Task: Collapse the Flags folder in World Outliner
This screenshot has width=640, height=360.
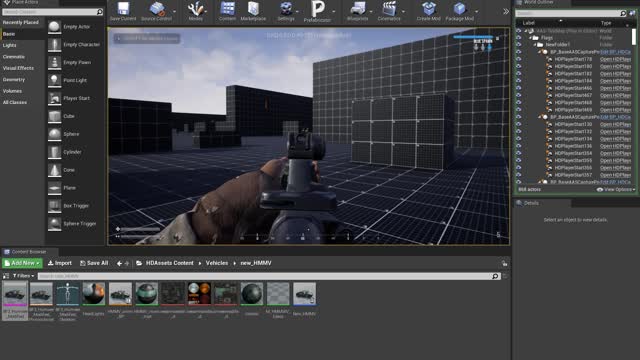Action: click(x=530, y=38)
